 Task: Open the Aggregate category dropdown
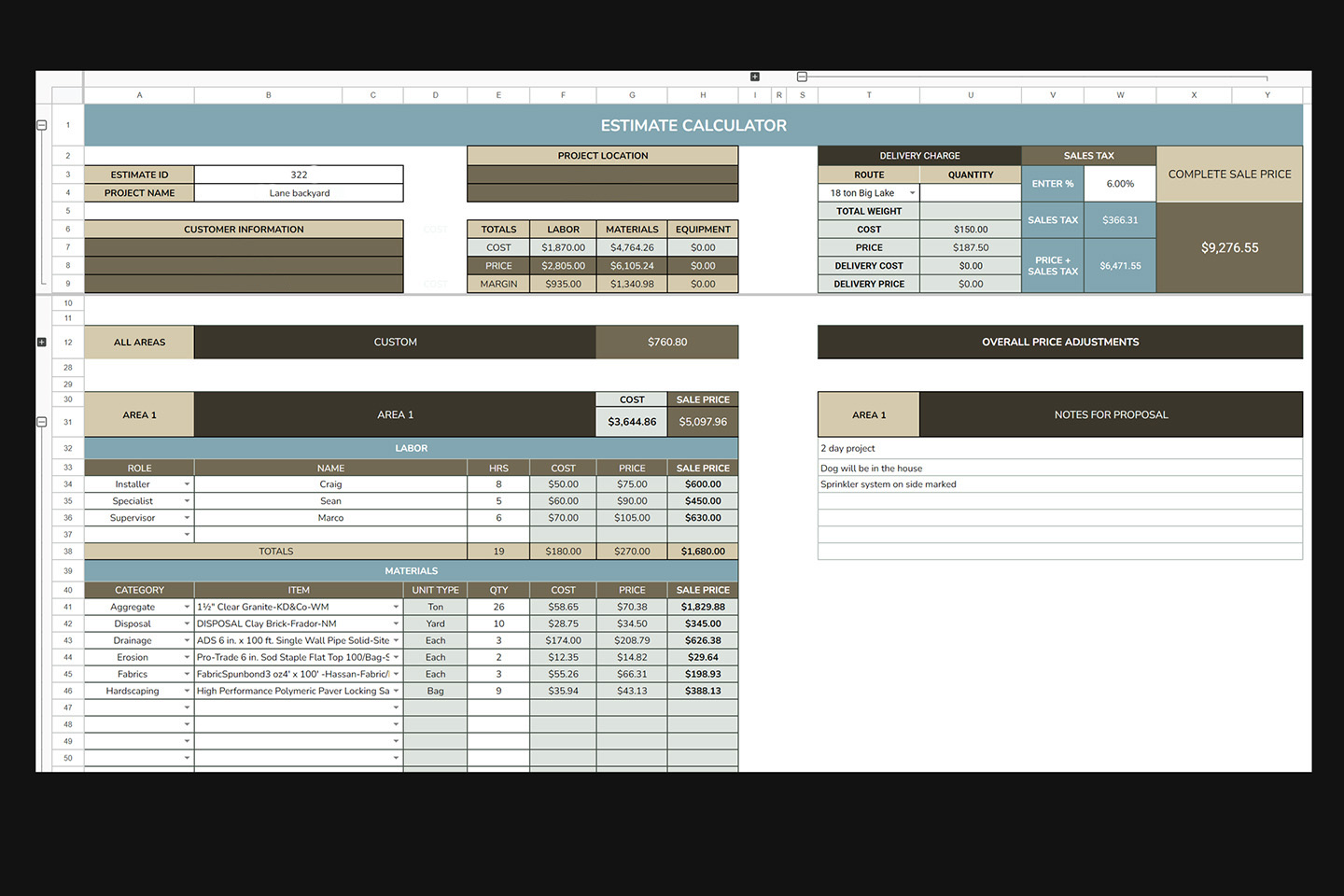187,608
